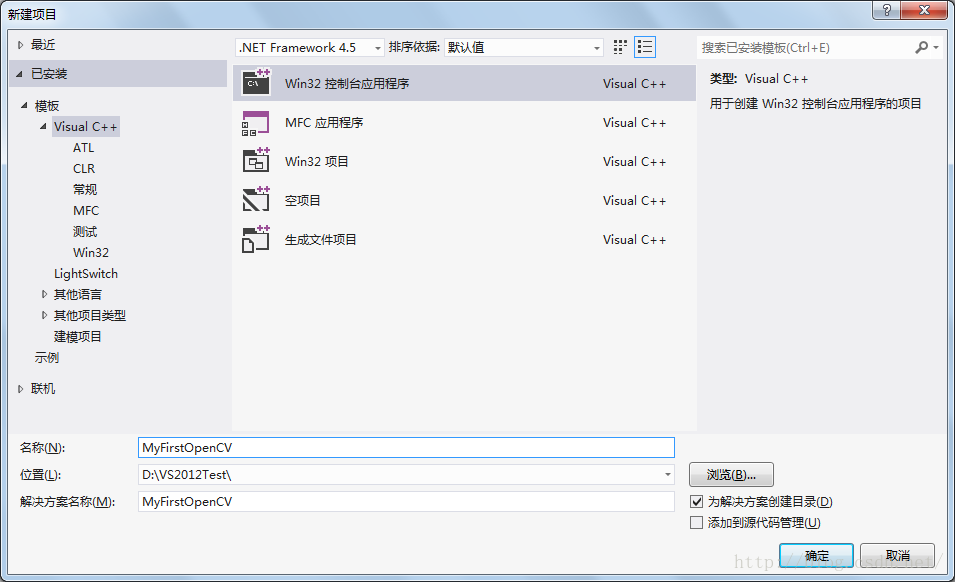Click the 空项目 template icon
Screen dimensions: 955x582
tap(256, 200)
